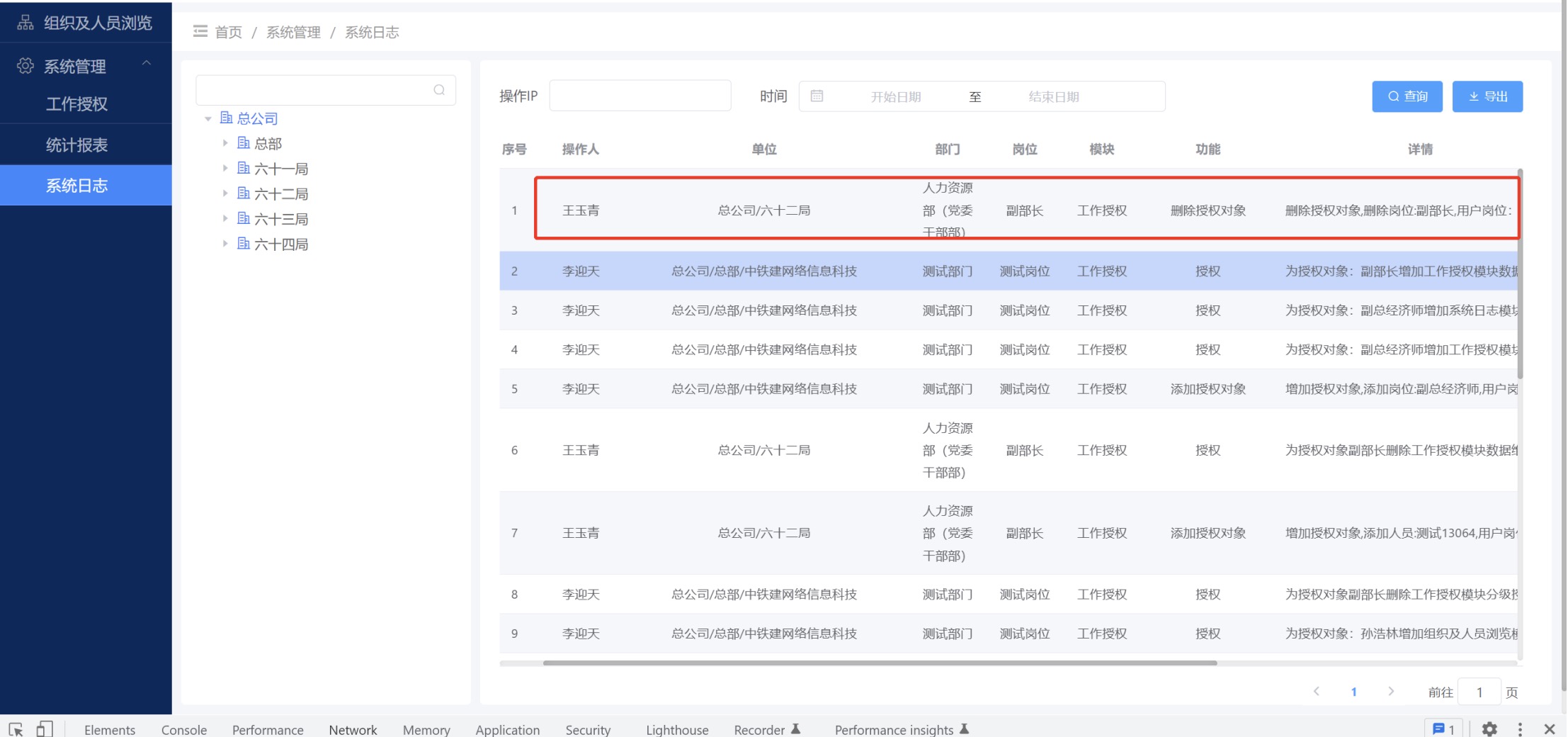Switch to DevTools Recorder tab
Screen dimensions: 1568x737
pyautogui.click(x=767, y=729)
